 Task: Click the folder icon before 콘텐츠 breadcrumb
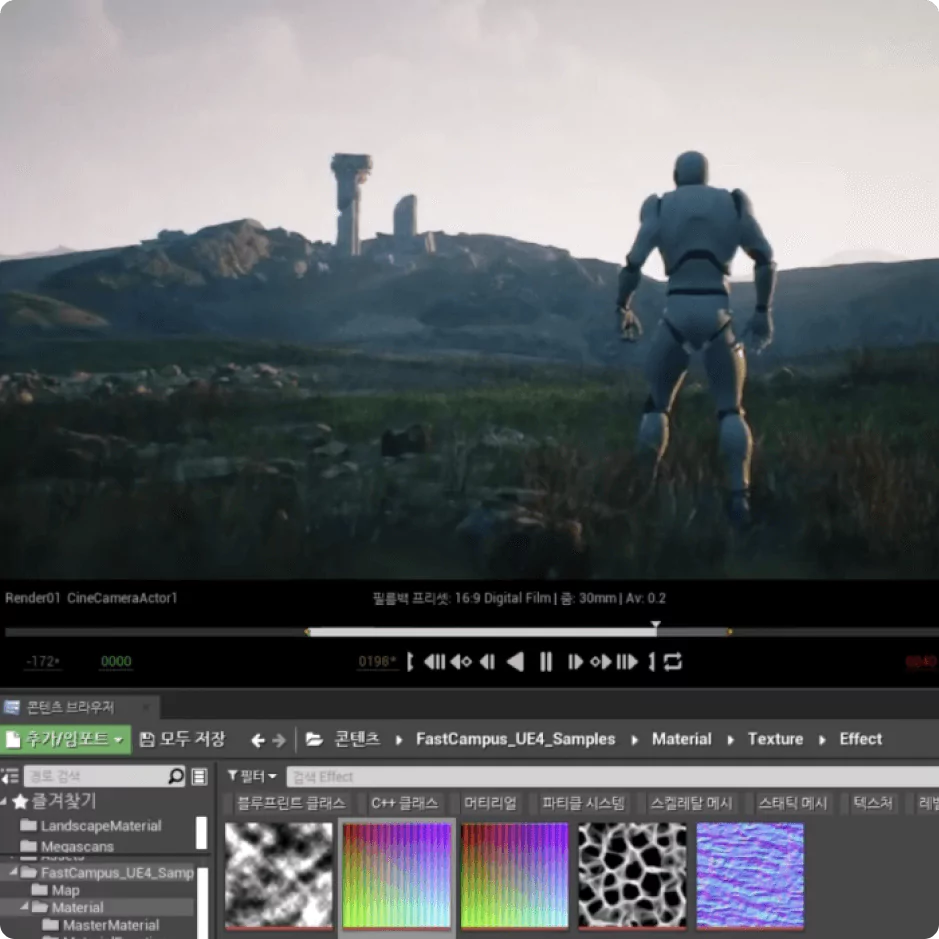314,740
